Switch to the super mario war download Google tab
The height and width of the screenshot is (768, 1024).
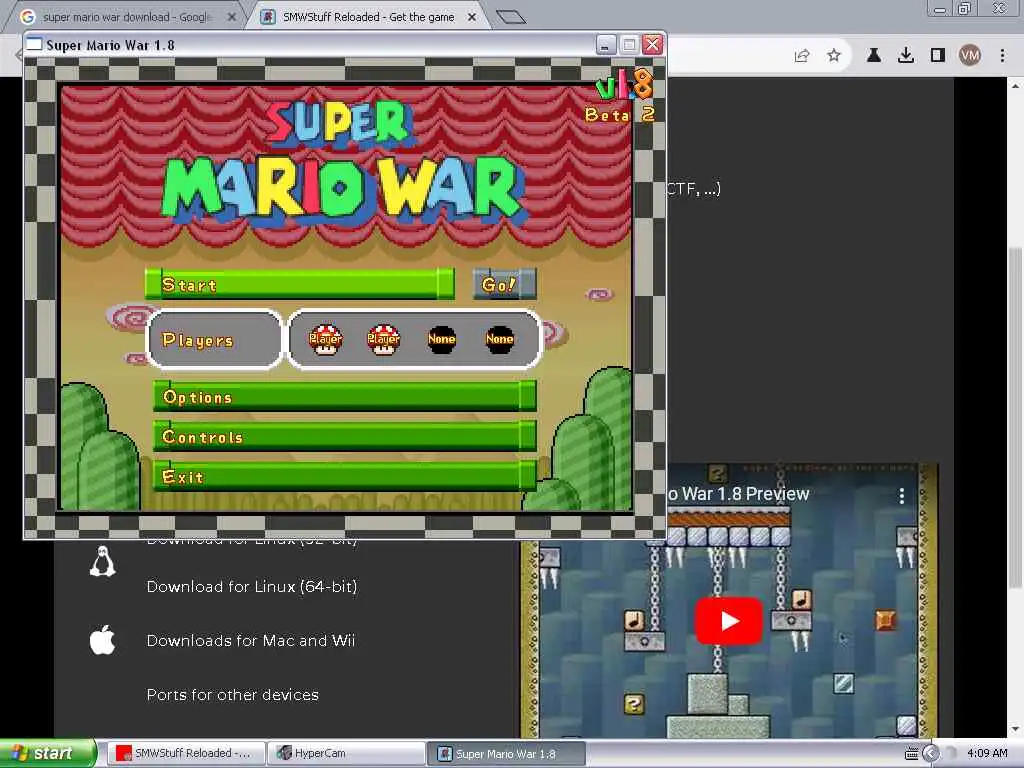(128, 17)
